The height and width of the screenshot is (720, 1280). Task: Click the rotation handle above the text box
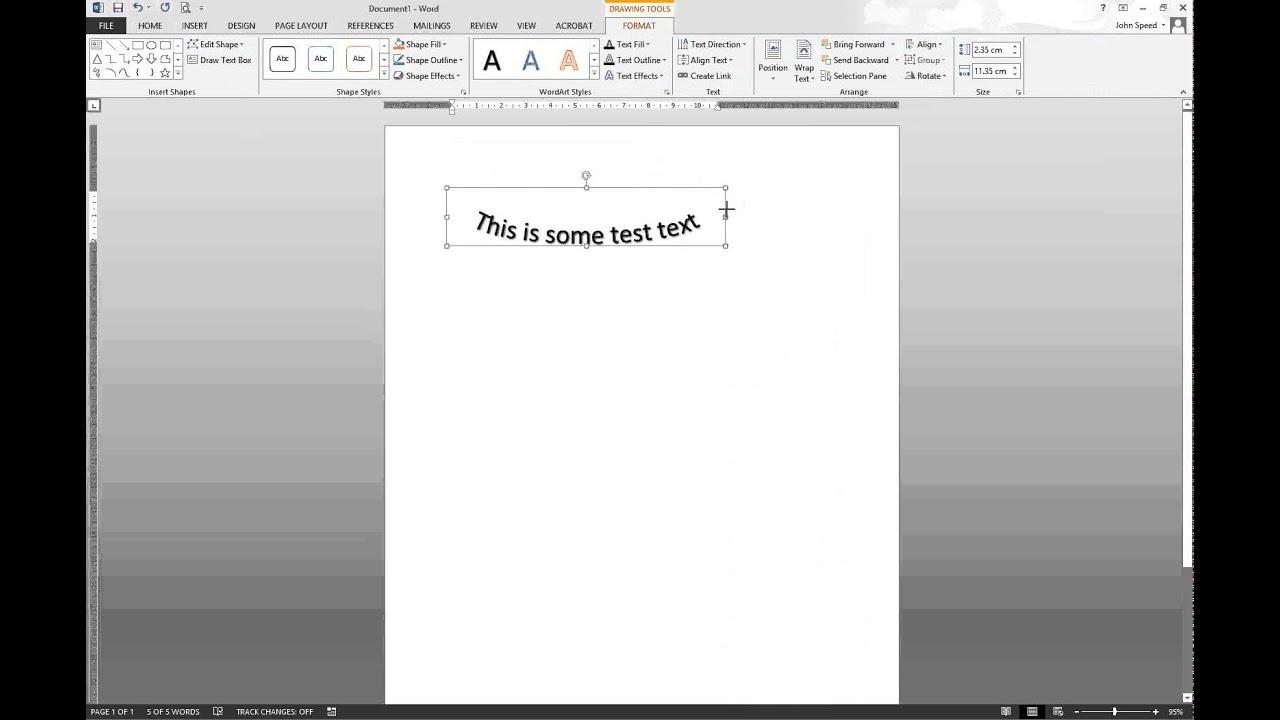coord(586,175)
